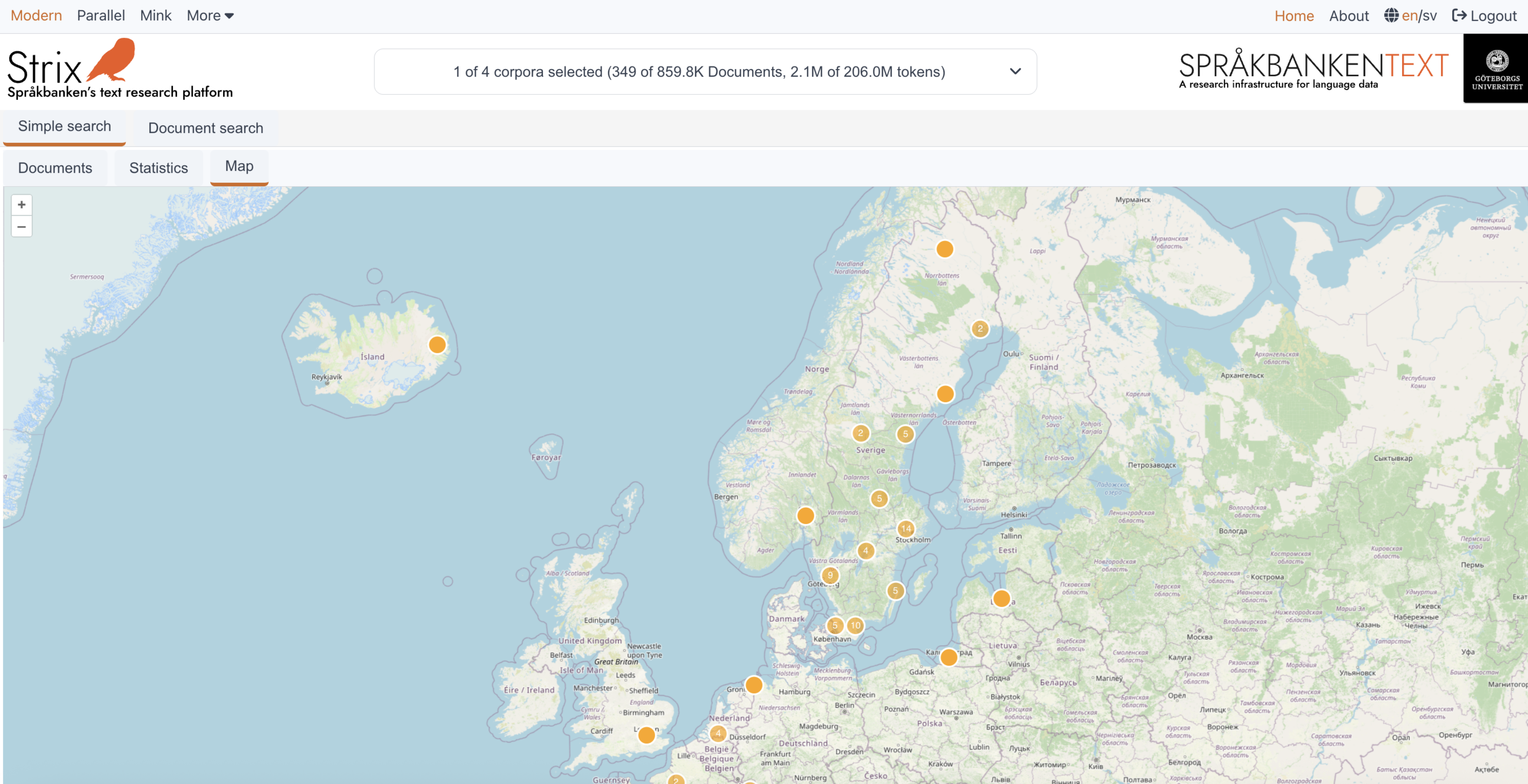Open the Stockholm cluster marker labeled 14
Viewport: 1528px width, 784px height.
pyautogui.click(x=906, y=528)
